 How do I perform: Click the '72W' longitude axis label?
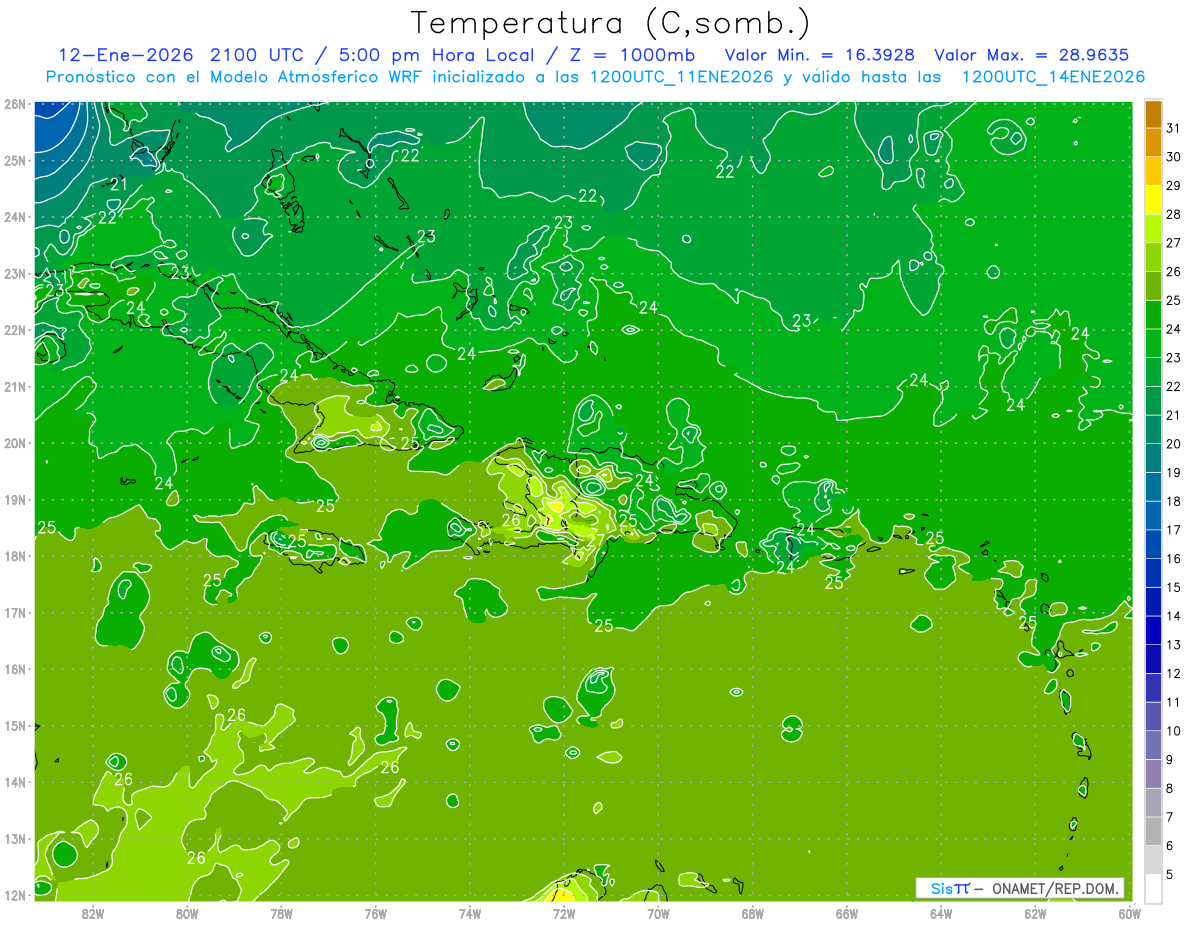click(x=564, y=914)
